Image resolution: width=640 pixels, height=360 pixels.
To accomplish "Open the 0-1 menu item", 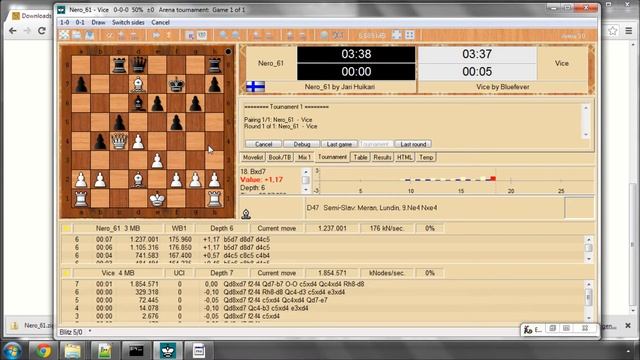I will coord(80,22).
